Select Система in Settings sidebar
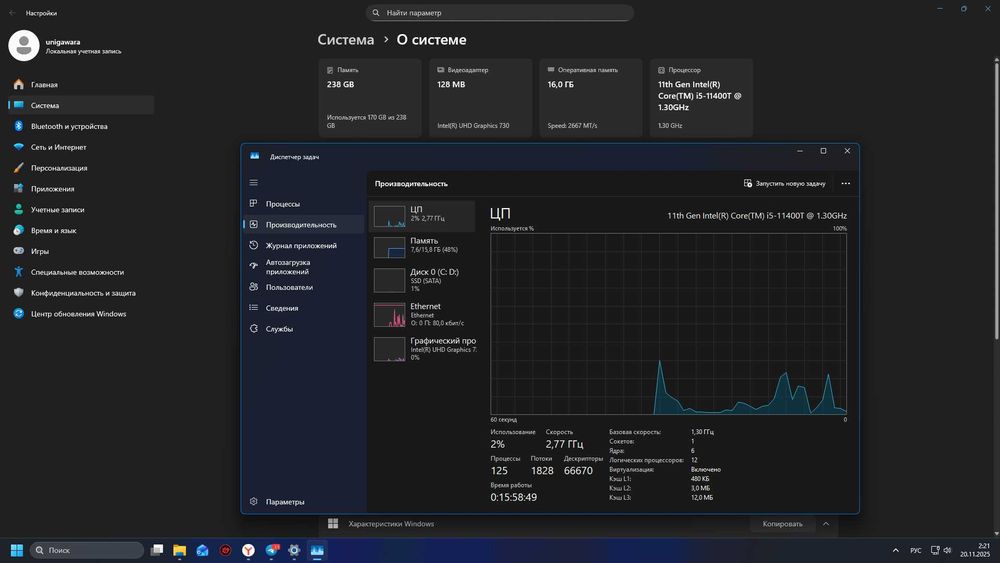Viewport: 1000px width, 563px height. tap(81, 105)
